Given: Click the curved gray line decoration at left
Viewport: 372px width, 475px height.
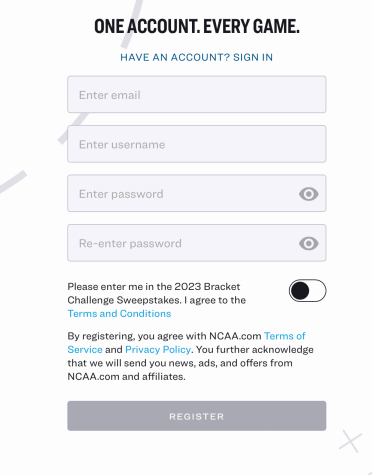Looking at the screenshot, I should pyautogui.click(x=13, y=182).
